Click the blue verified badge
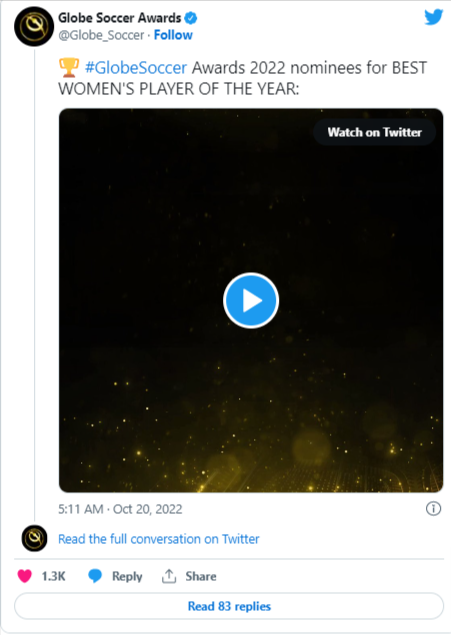This screenshot has width=451, height=635. (x=191, y=18)
